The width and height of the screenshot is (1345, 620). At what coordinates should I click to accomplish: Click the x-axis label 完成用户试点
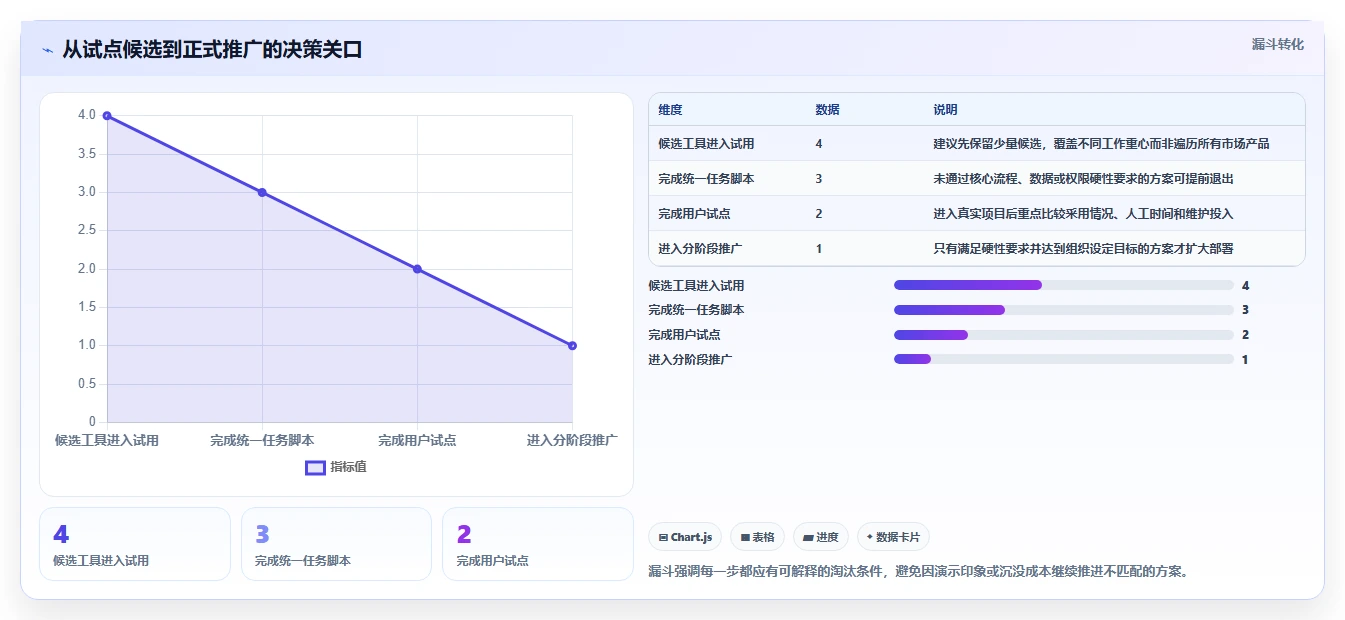(417, 440)
